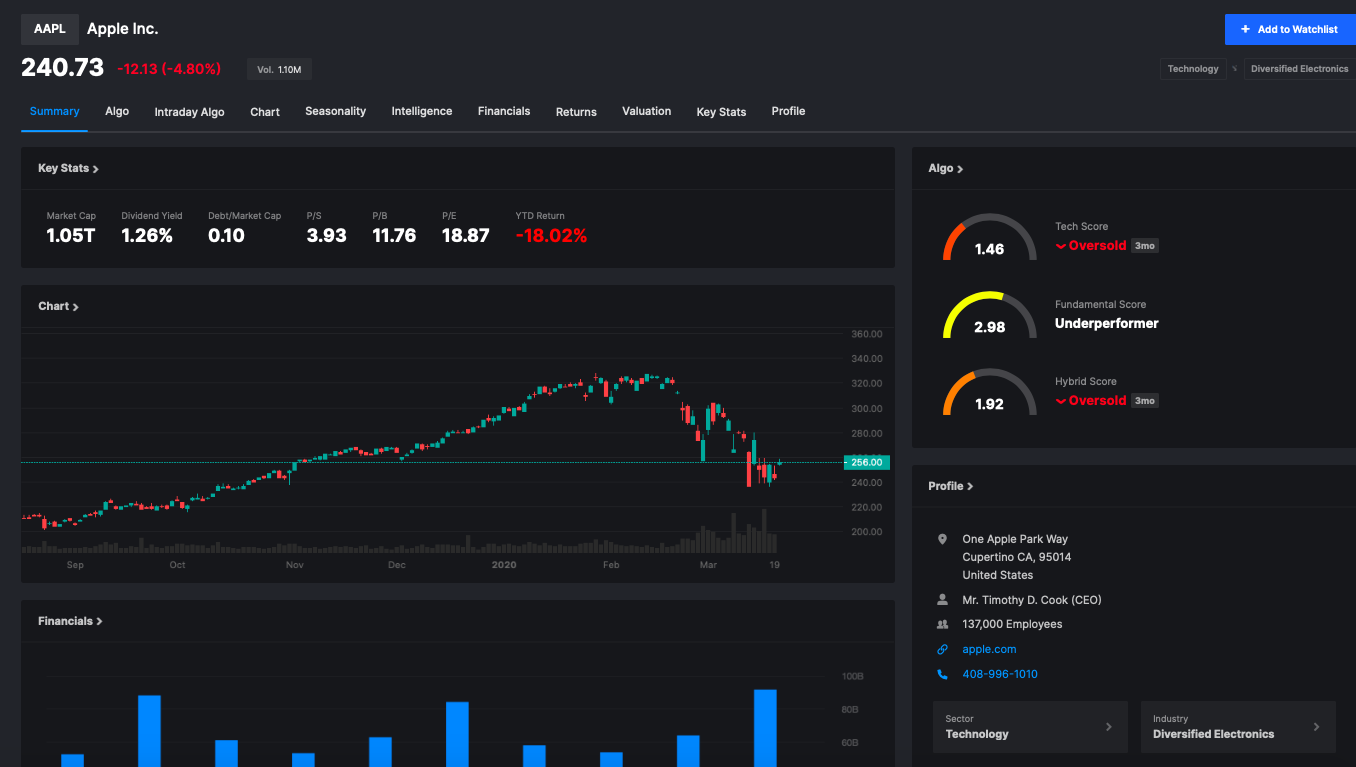Open the Intraday Algo tab
1356x767 pixels.
pos(189,112)
